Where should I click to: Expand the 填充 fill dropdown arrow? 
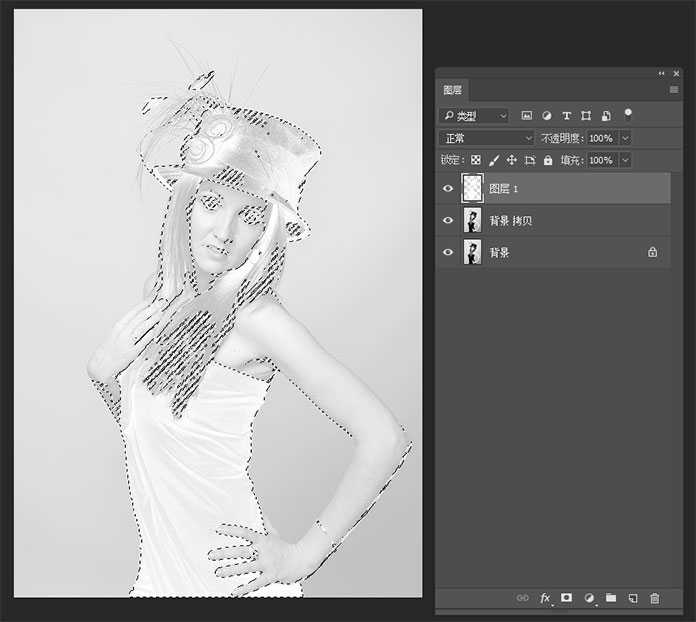point(626,160)
